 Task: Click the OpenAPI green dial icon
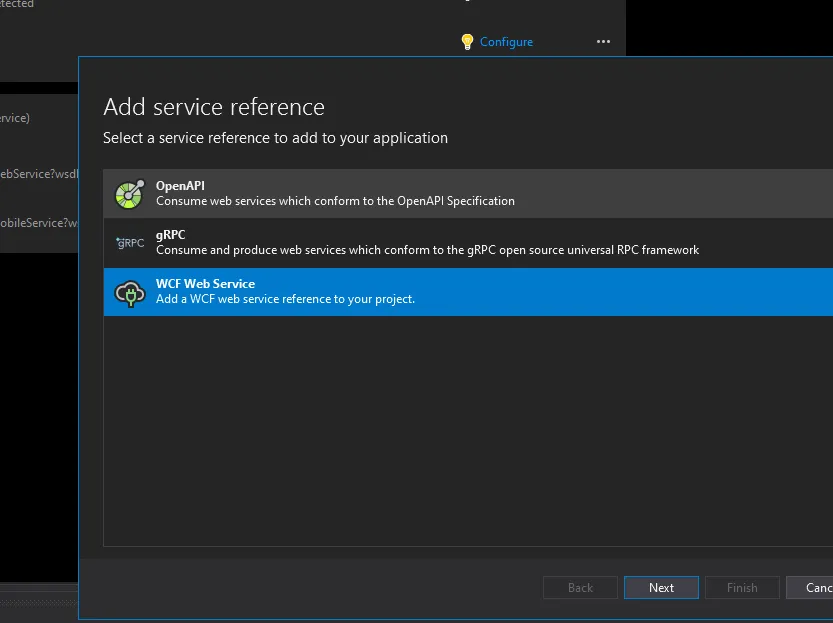tap(130, 194)
